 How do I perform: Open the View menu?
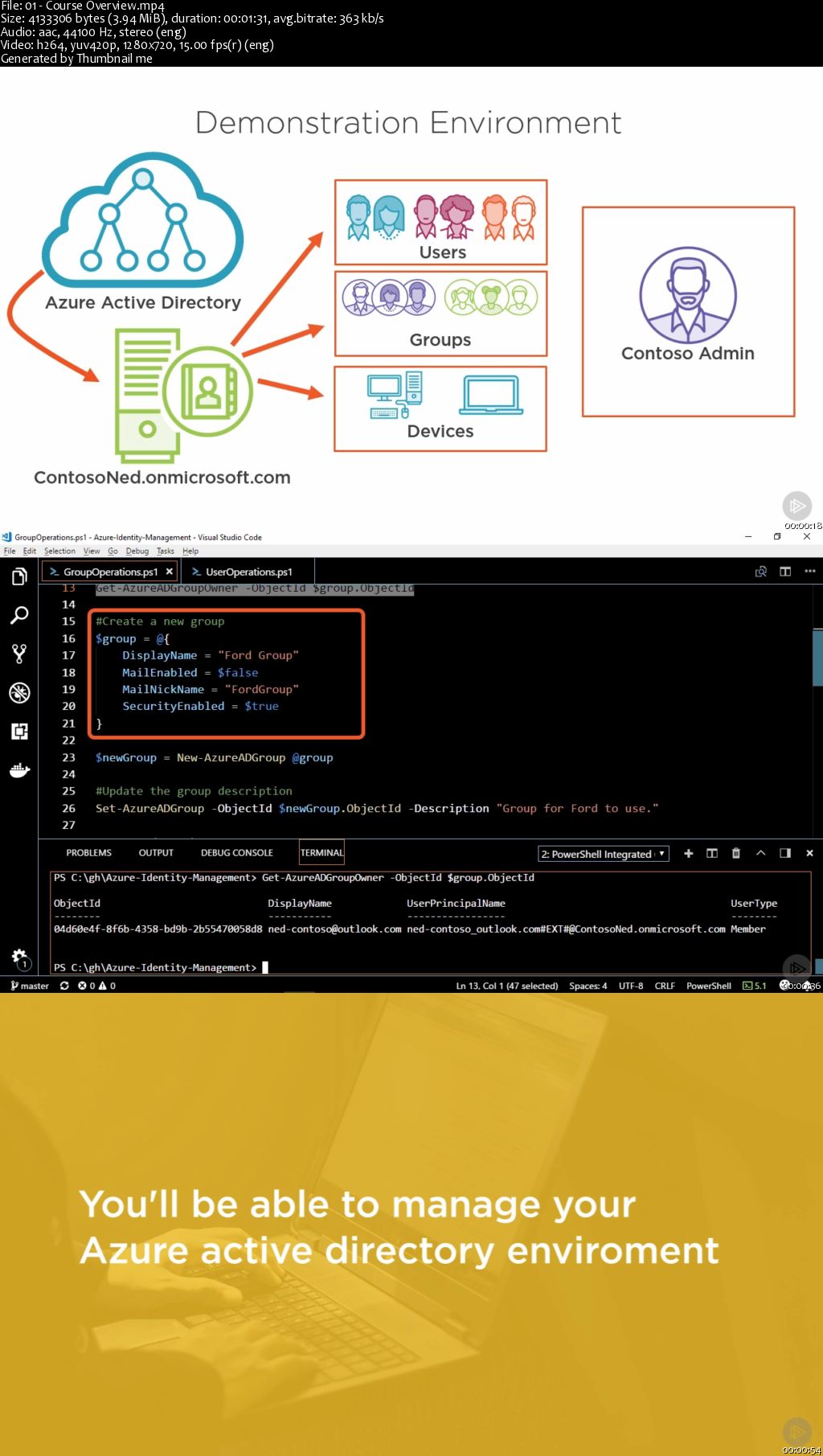(x=92, y=551)
